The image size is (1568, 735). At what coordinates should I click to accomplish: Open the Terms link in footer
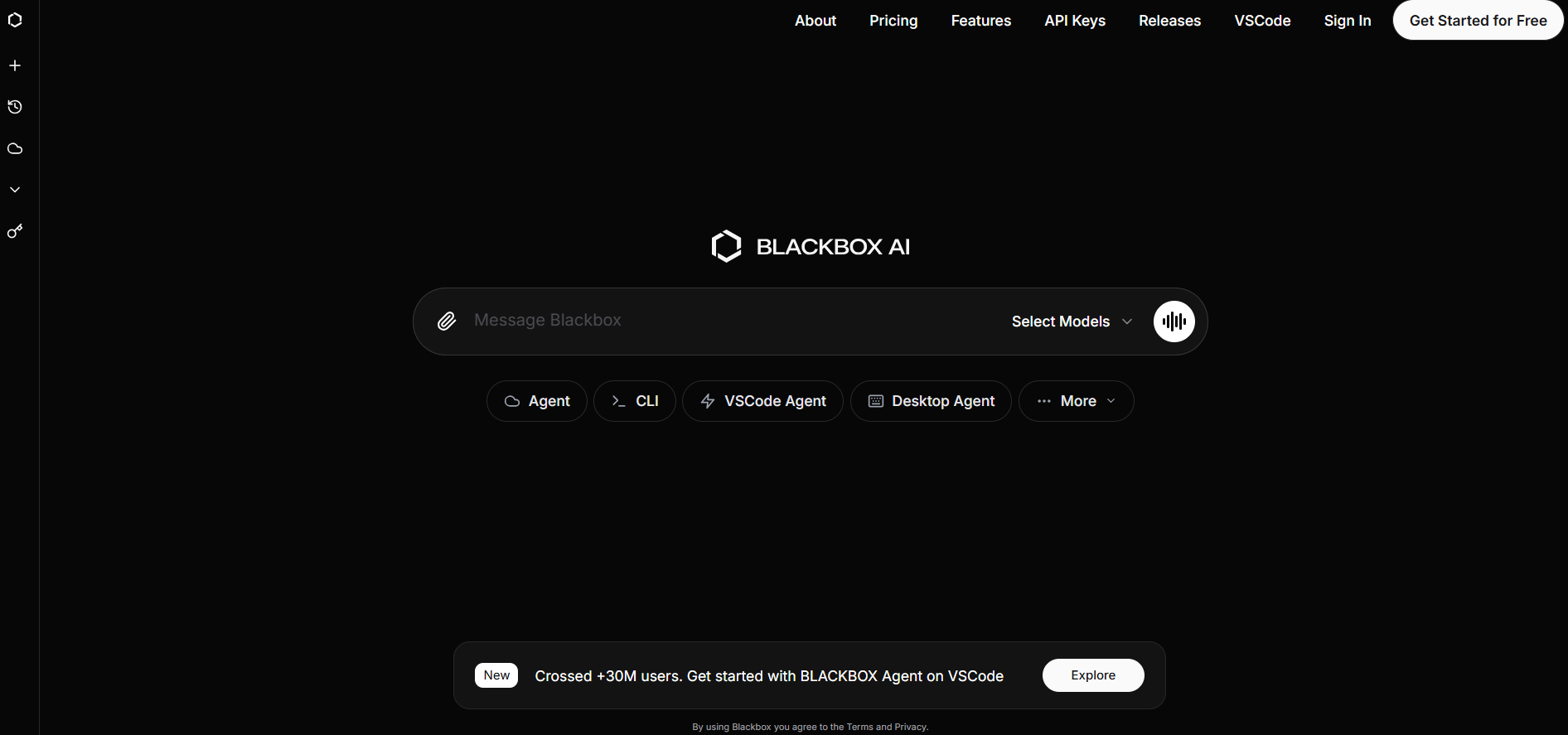[x=859, y=727]
